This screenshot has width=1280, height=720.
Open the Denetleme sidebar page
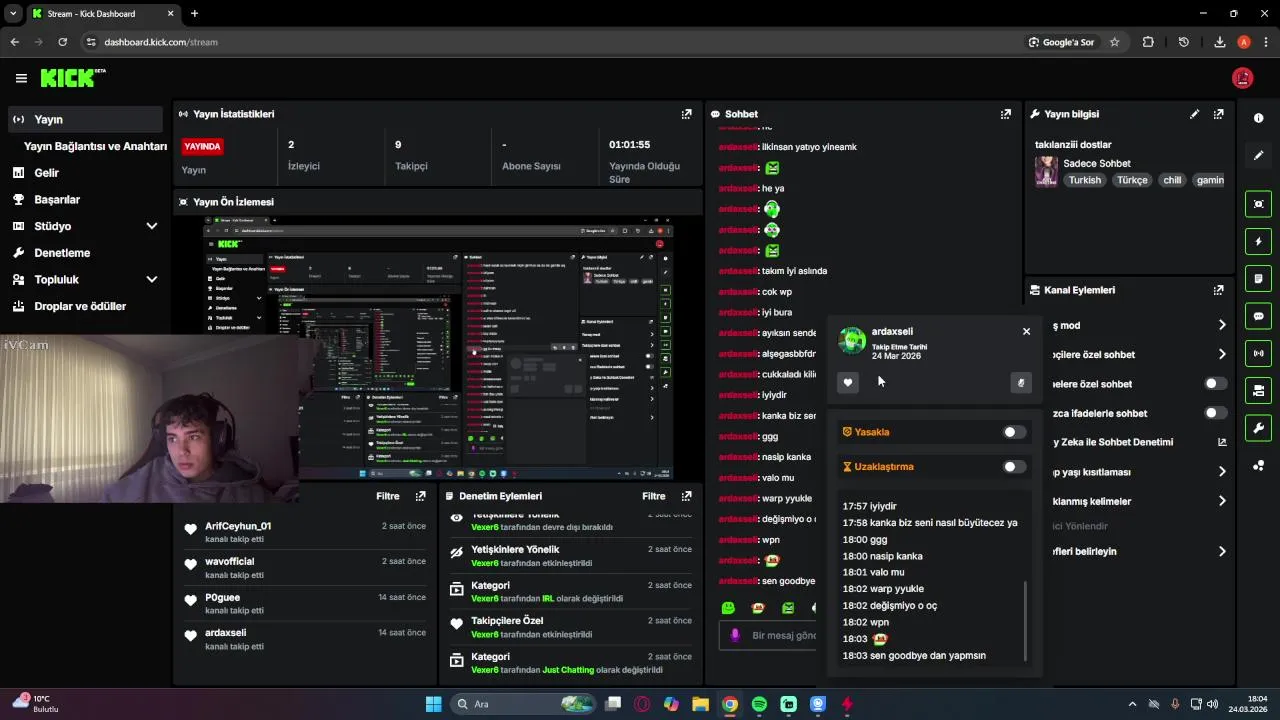click(x=84, y=253)
